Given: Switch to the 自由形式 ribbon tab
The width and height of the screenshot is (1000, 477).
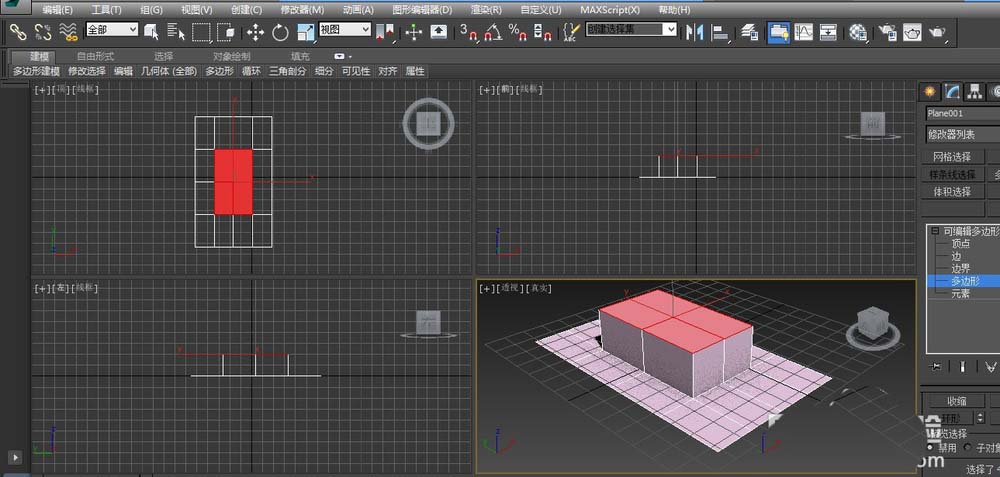Looking at the screenshot, I should 96,56.
